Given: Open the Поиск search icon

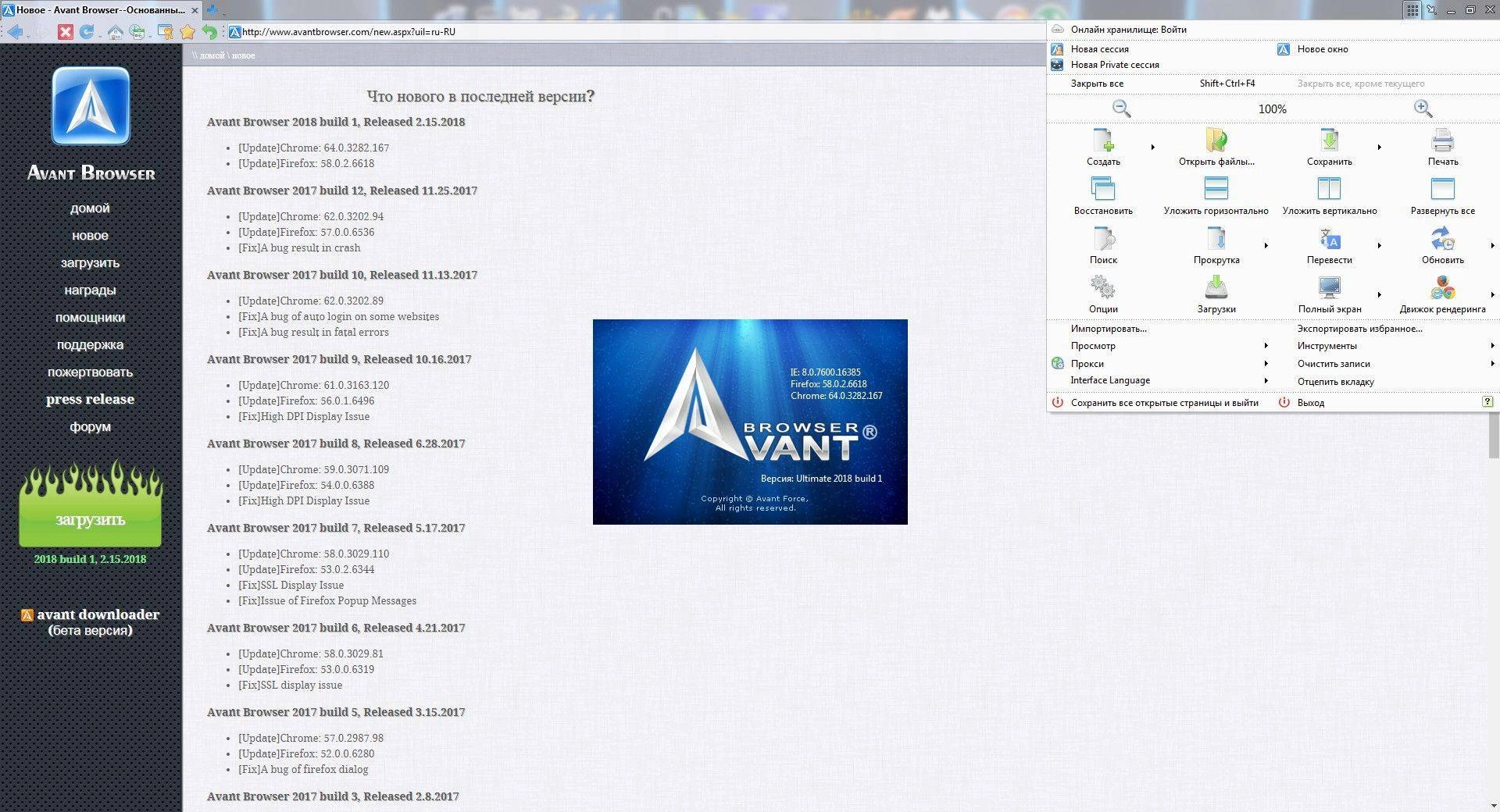Looking at the screenshot, I should pos(1103,238).
